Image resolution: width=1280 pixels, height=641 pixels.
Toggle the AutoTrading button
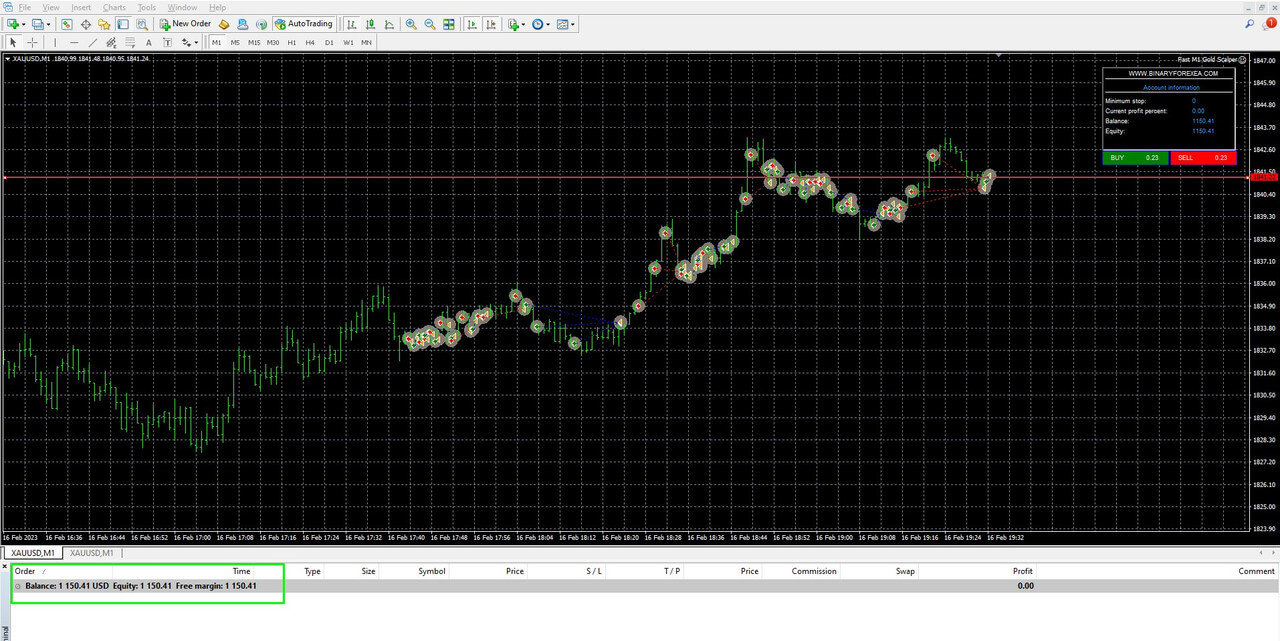pyautogui.click(x=303, y=24)
